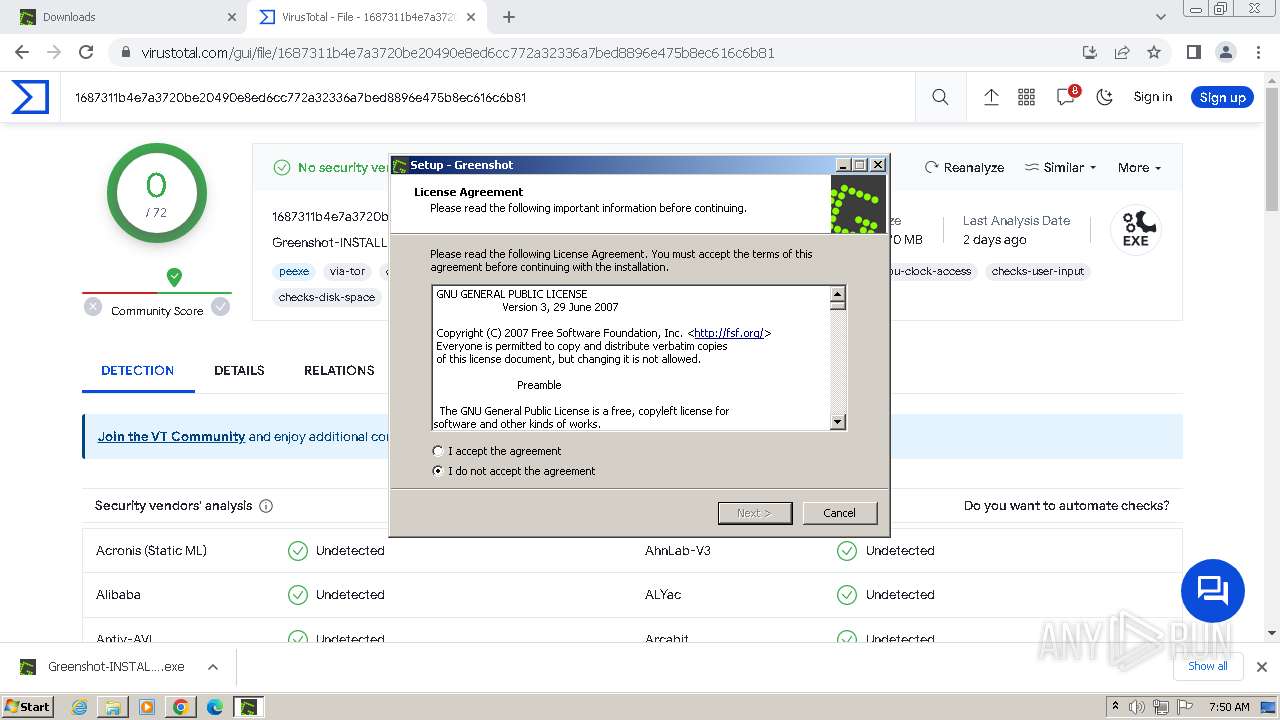Open a new Chrome tab
This screenshot has height=720, width=1280.
tap(509, 17)
